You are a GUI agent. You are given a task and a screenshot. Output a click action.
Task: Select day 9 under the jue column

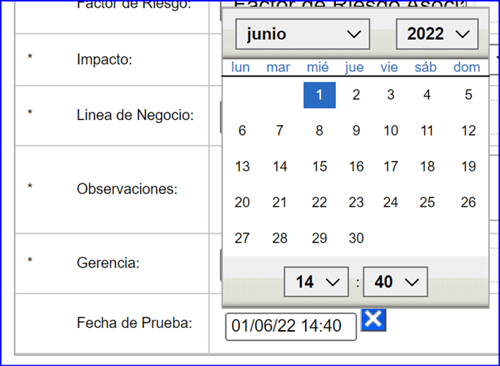356,131
